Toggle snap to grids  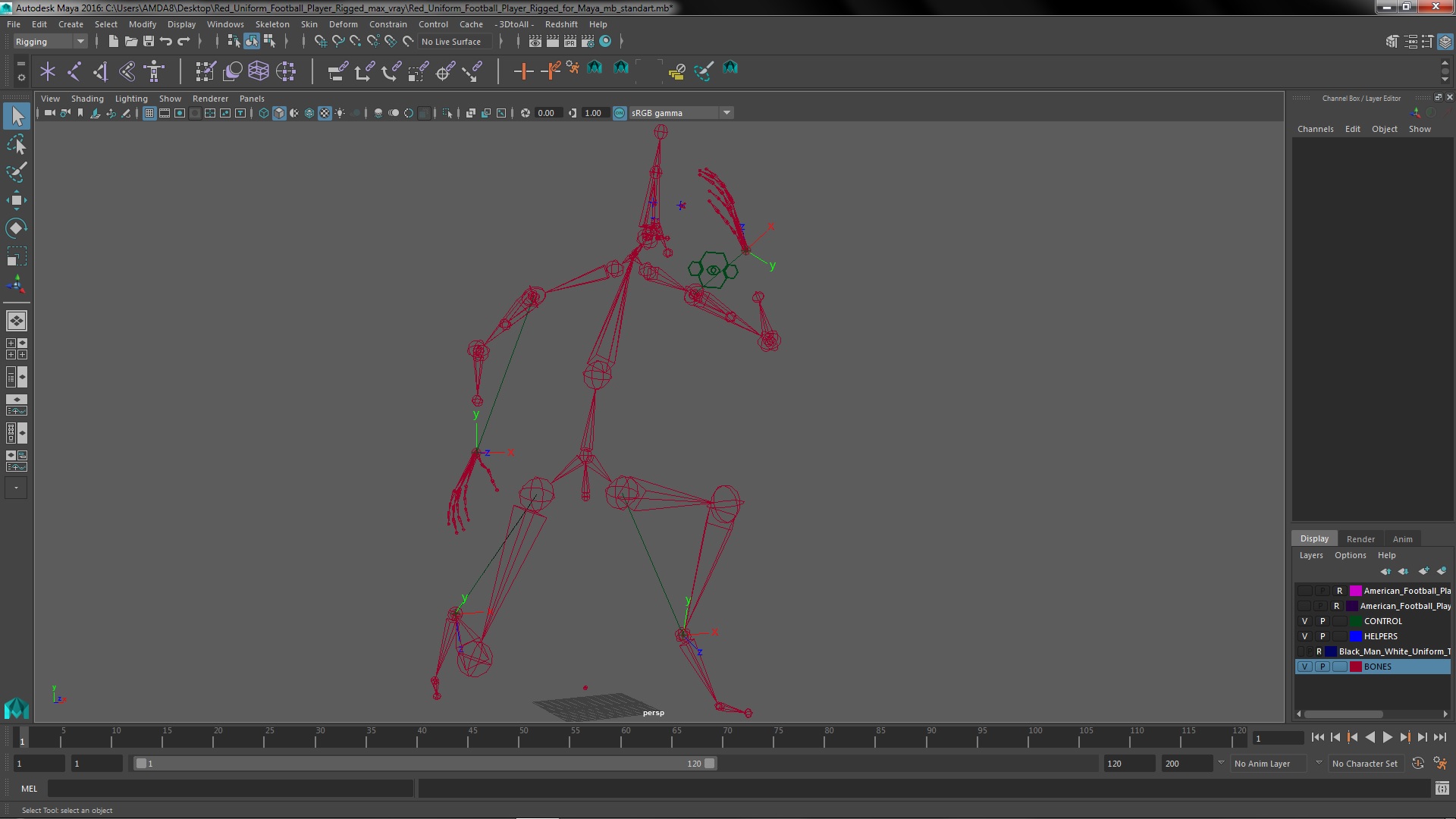point(321,41)
